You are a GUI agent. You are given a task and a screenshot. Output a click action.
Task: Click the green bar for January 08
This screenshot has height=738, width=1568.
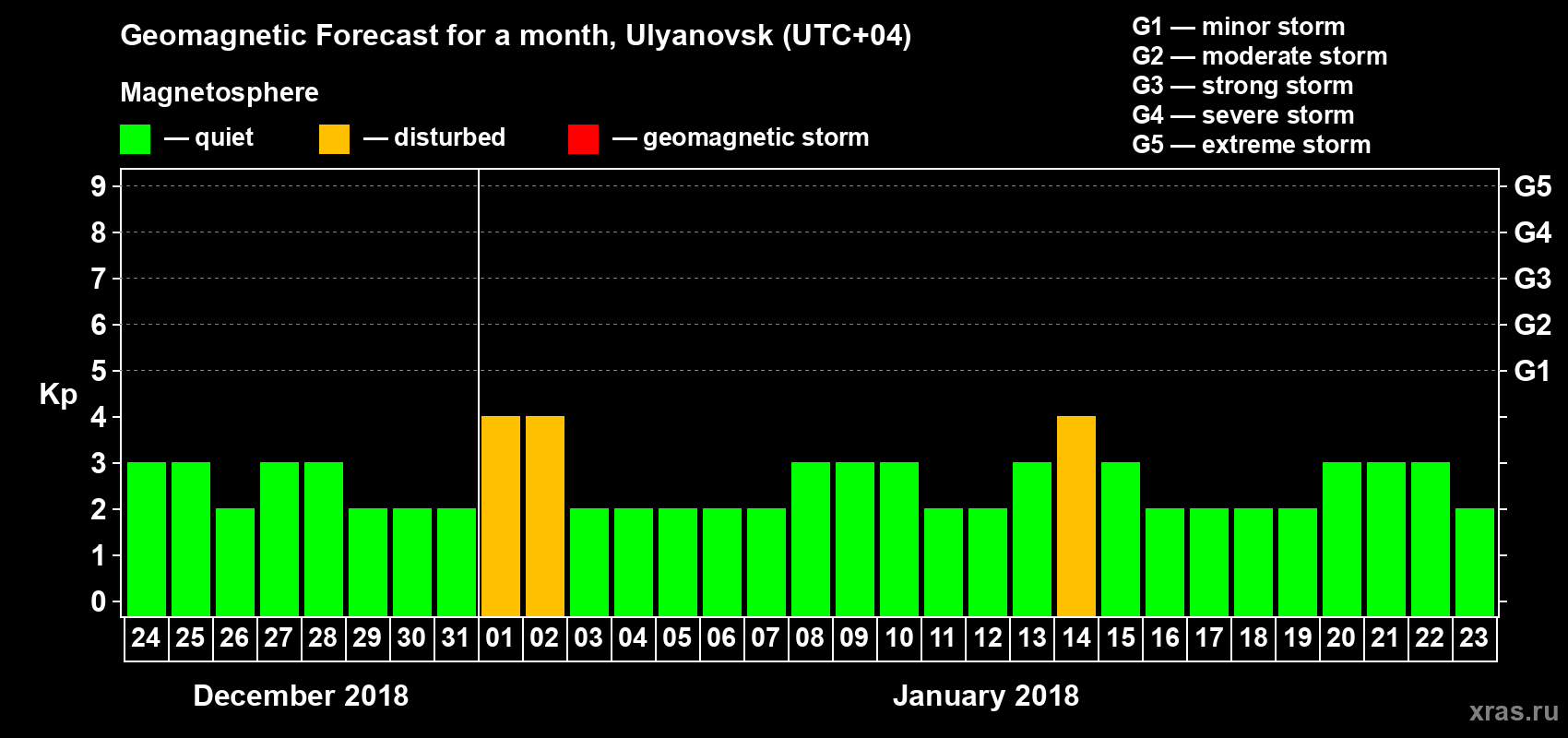point(811,539)
